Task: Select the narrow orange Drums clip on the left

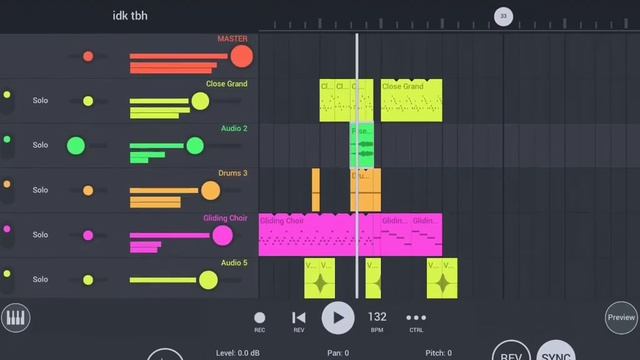Action: pyautogui.click(x=316, y=190)
